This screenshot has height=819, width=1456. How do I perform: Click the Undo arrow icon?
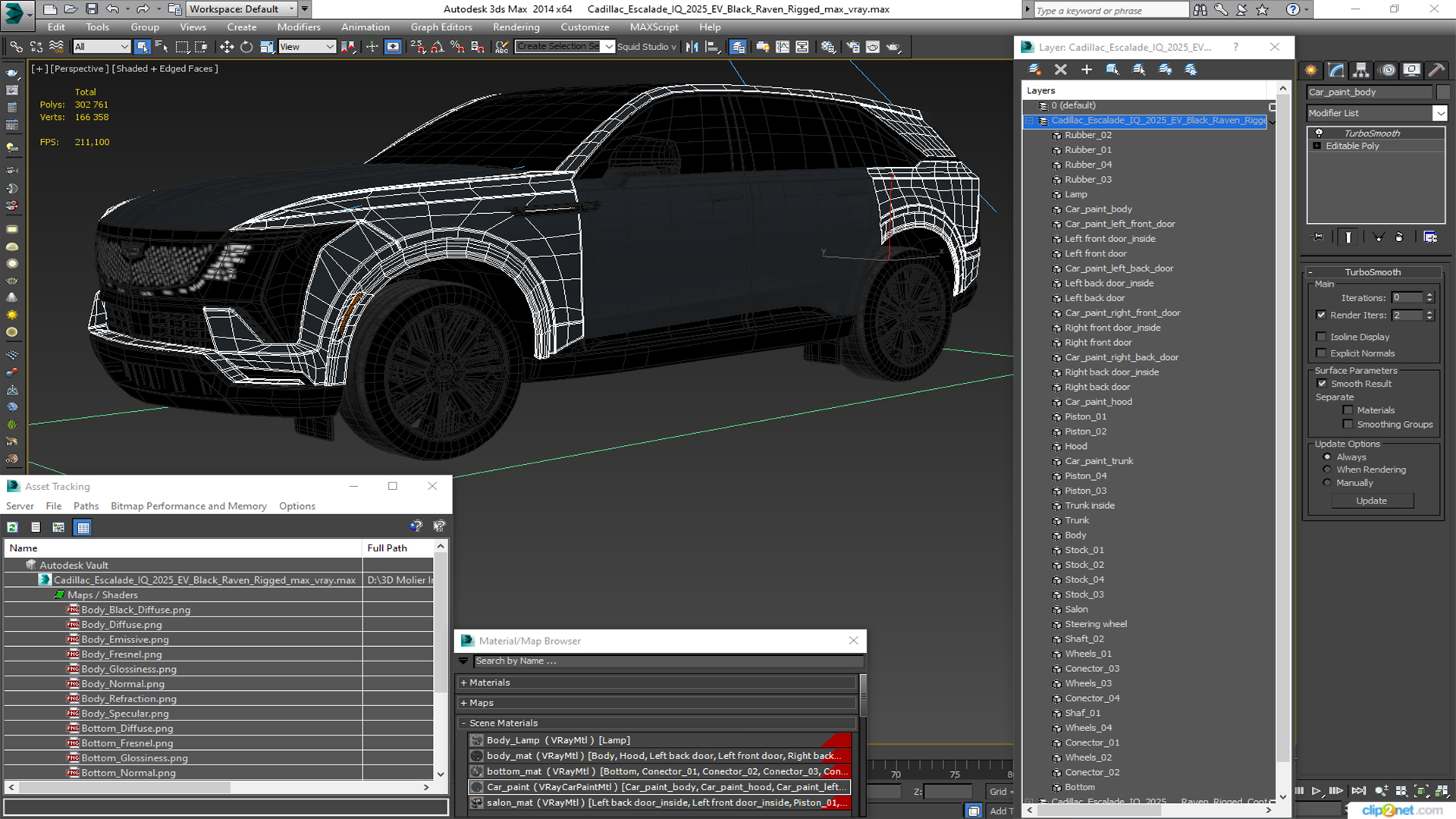point(112,9)
